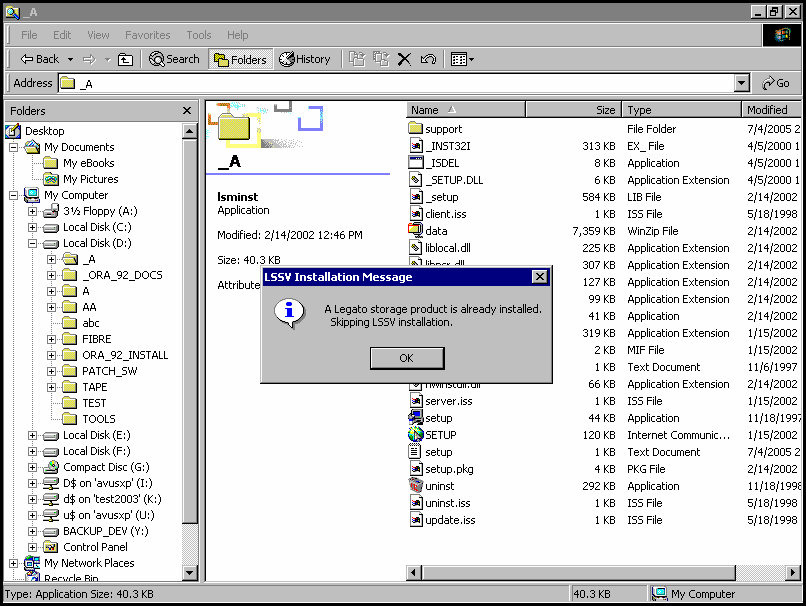Image resolution: width=806 pixels, height=606 pixels.
Task: Click the Undo toolbar icon
Action: [x=428, y=60]
